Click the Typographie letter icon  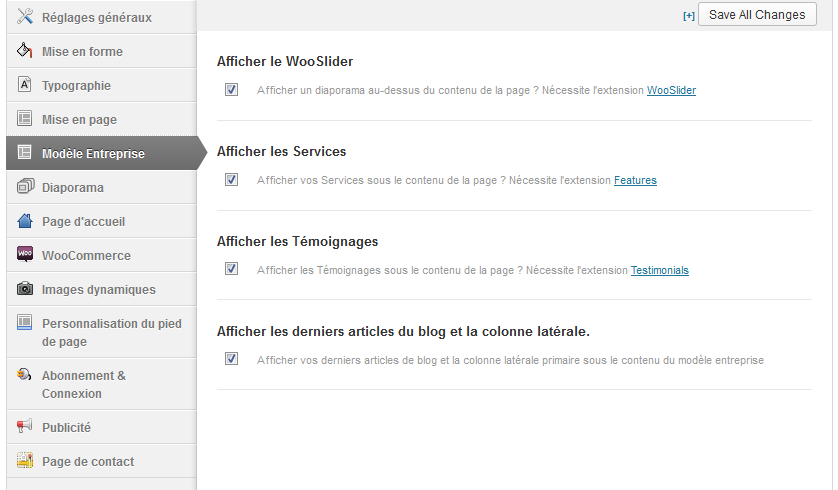pyautogui.click(x=25, y=85)
